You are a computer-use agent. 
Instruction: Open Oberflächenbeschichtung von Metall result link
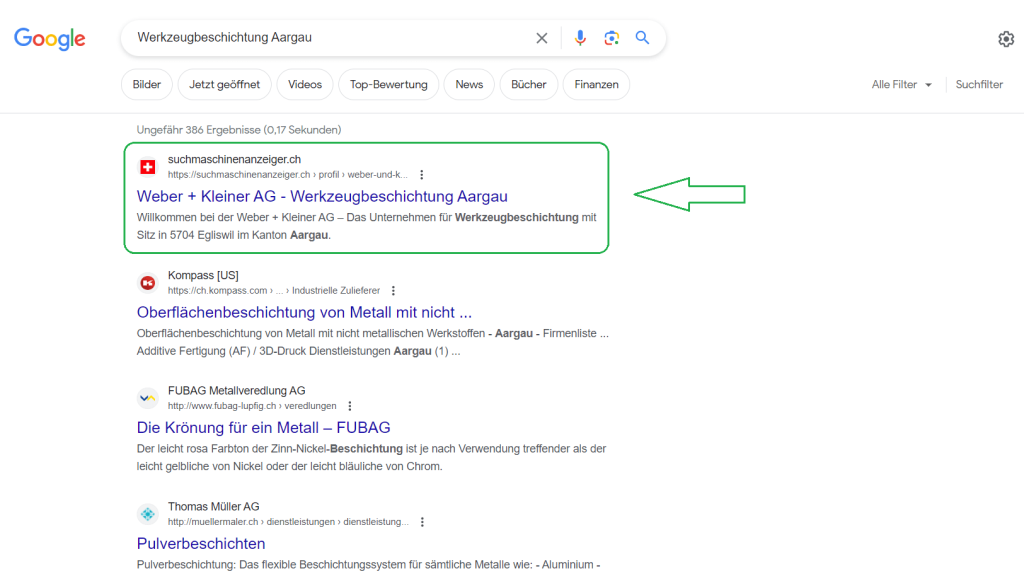(304, 312)
